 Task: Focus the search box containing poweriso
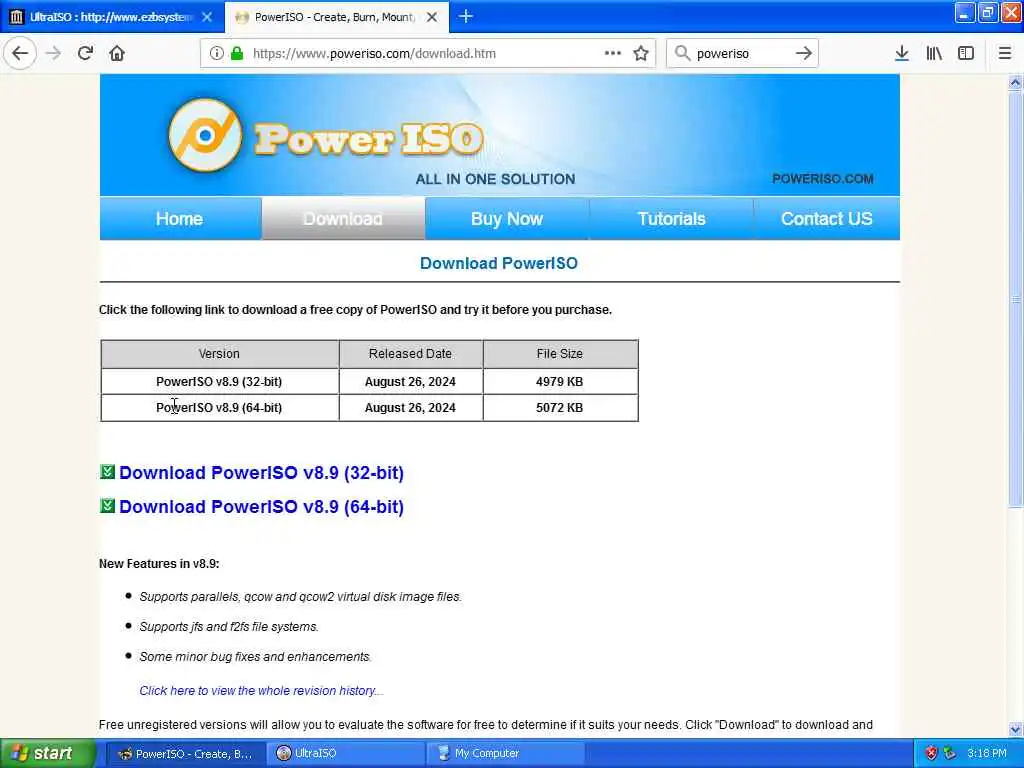(741, 53)
